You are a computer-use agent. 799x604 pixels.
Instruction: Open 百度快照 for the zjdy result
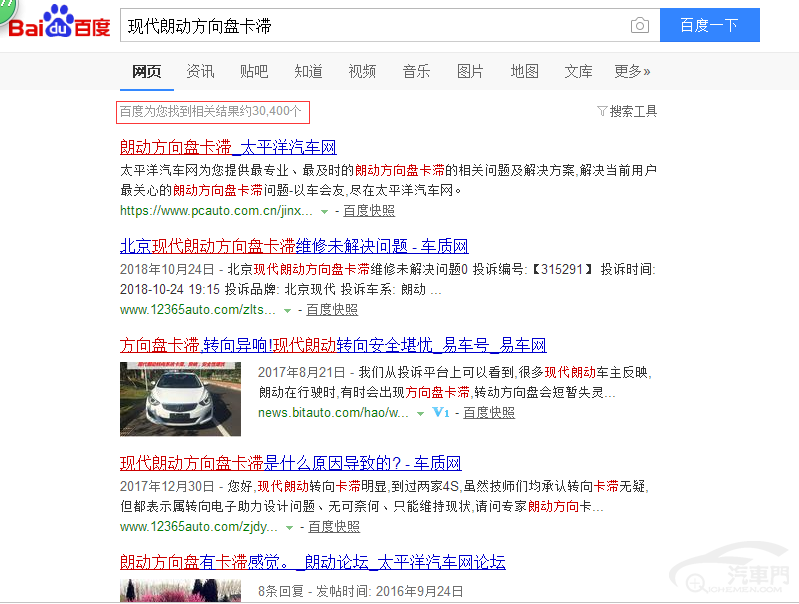pyautogui.click(x=334, y=527)
